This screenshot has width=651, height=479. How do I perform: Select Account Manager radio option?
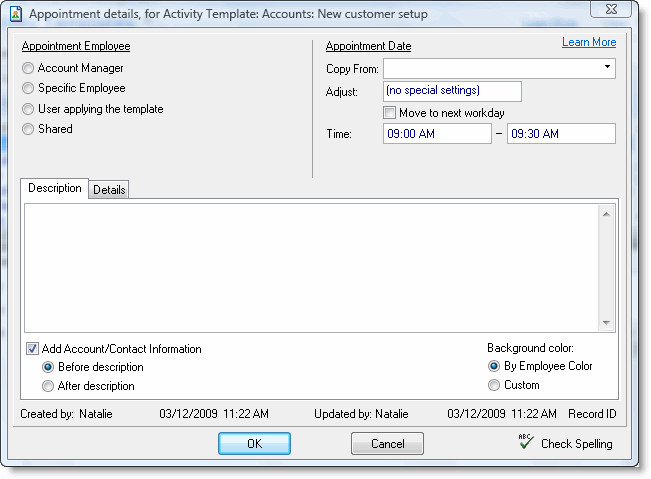coord(28,69)
